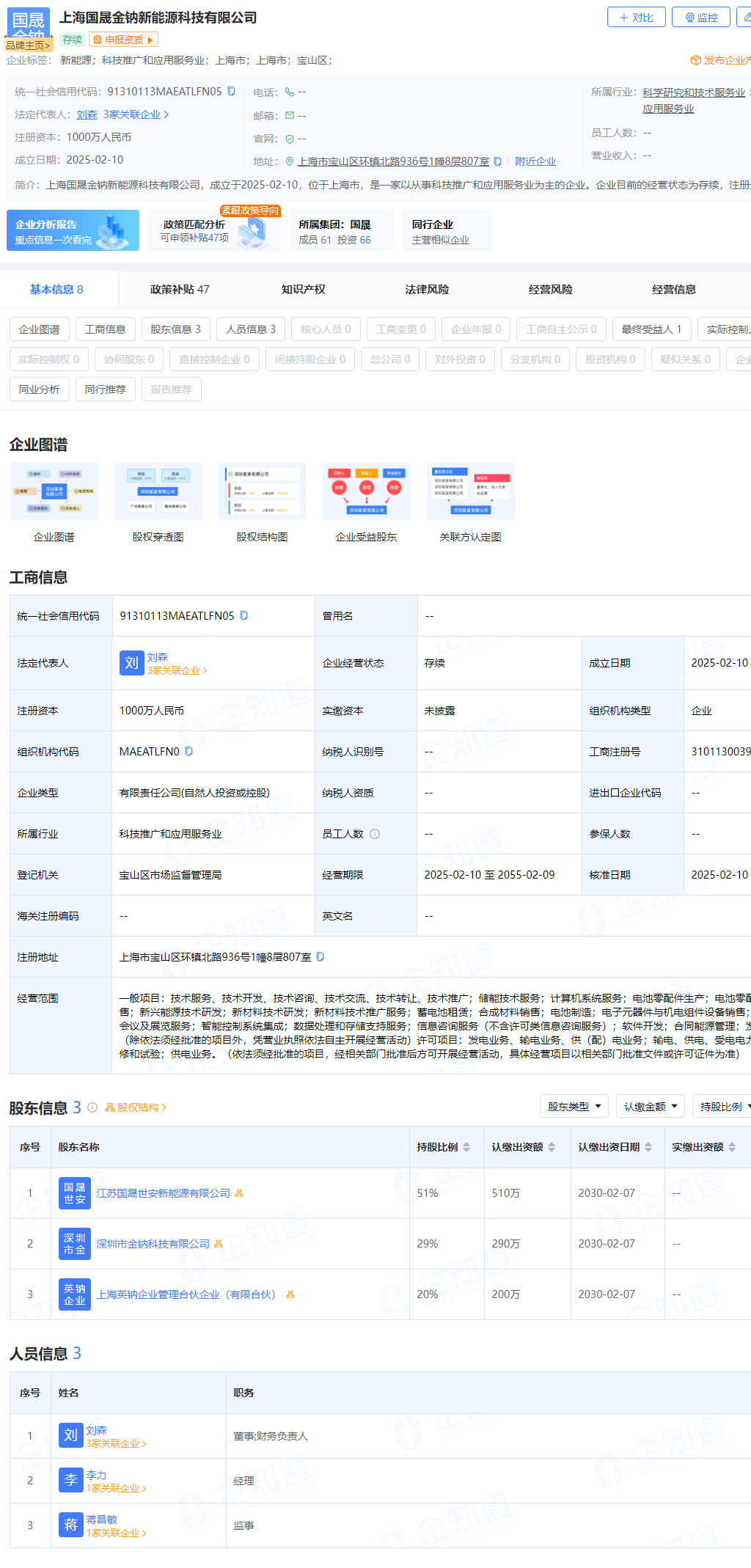This screenshot has width=751, height=1568.
Task: Expand 3家关联企业 next to 刘森 in header
Action: click(x=136, y=114)
